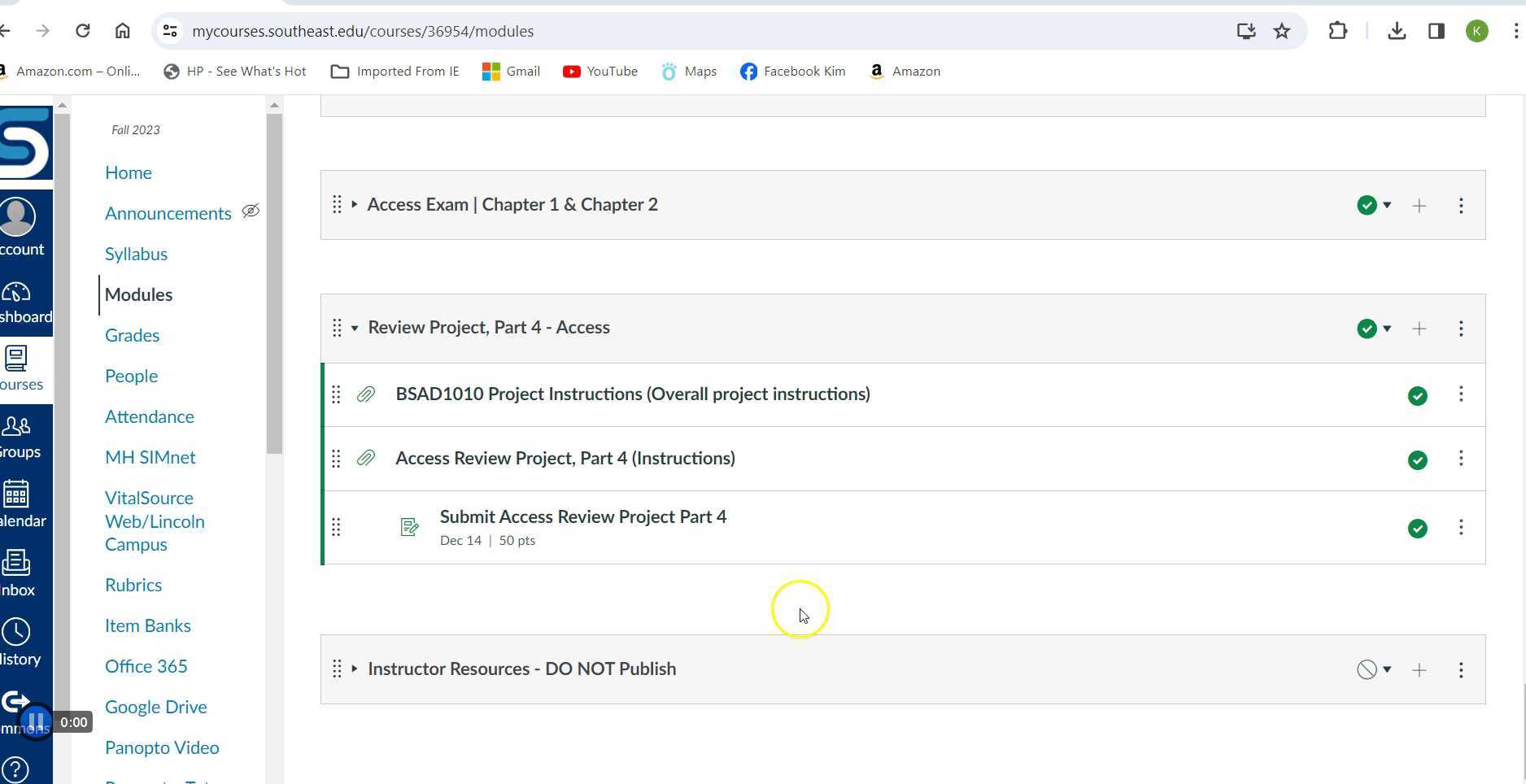Click the assignment icon for Submit Access Review Project

[409, 527]
